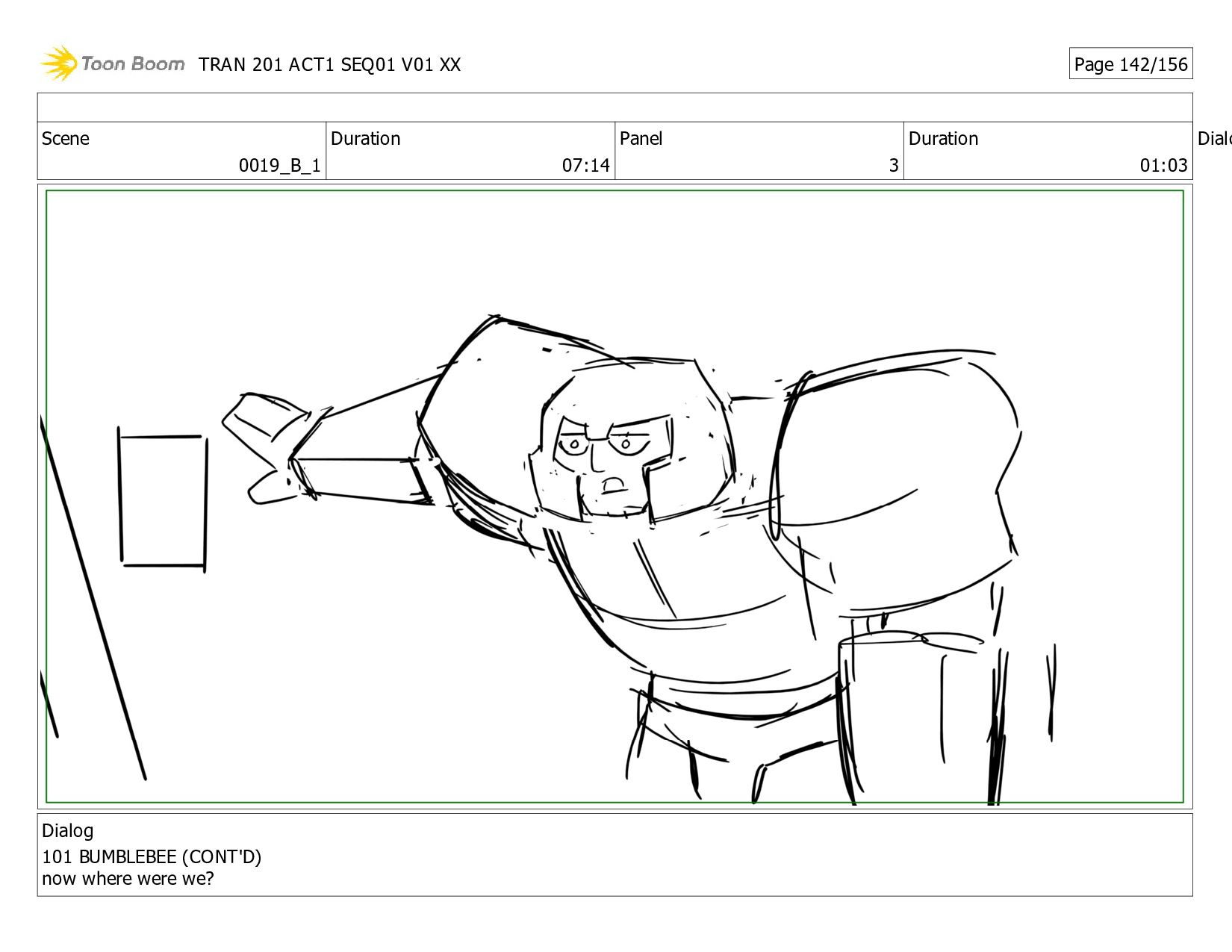This screenshot has width=1232, height=952.
Task: Select scene duration value 07:14
Action: (585, 166)
